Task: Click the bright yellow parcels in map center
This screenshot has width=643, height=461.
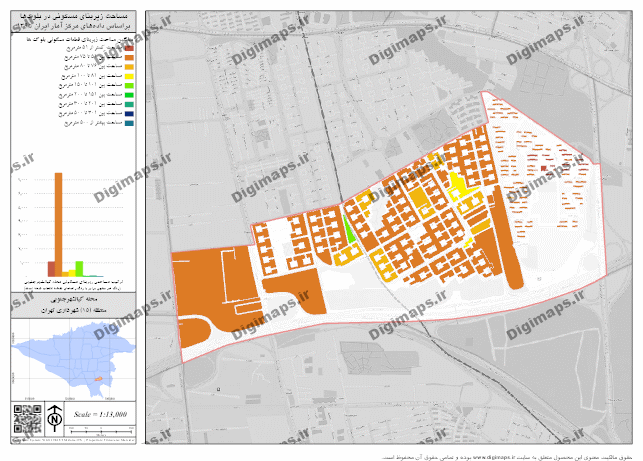Action: pyautogui.click(x=457, y=185)
